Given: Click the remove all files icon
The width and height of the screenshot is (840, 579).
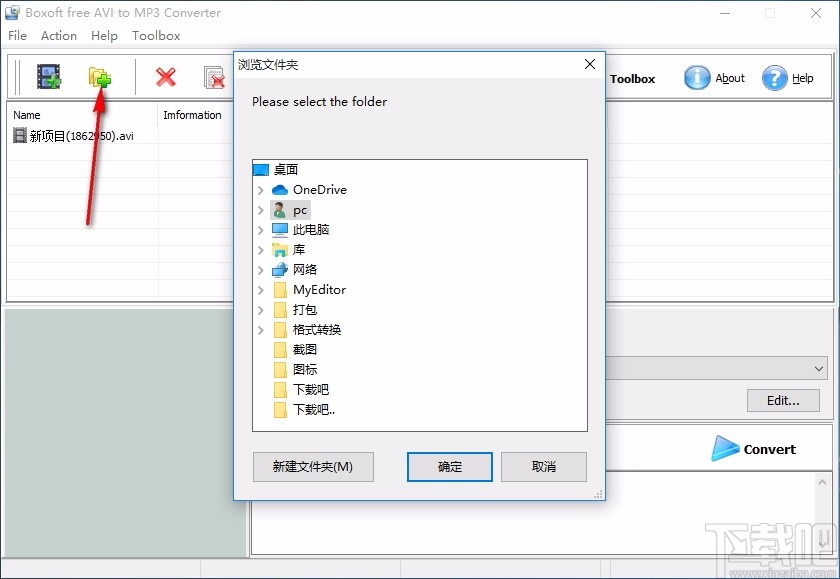Looking at the screenshot, I should click(214, 75).
